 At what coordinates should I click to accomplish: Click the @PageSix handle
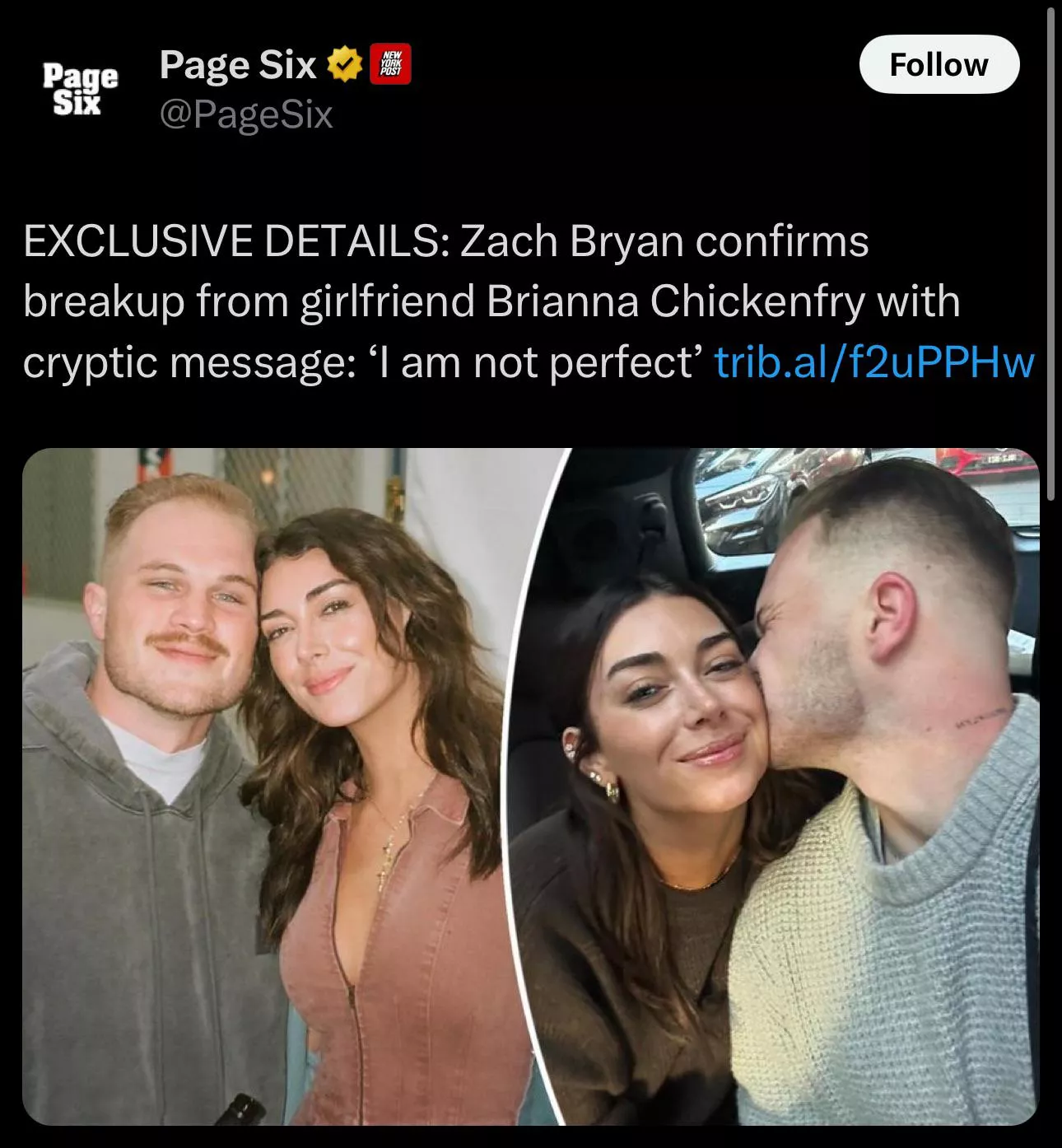coord(246,114)
